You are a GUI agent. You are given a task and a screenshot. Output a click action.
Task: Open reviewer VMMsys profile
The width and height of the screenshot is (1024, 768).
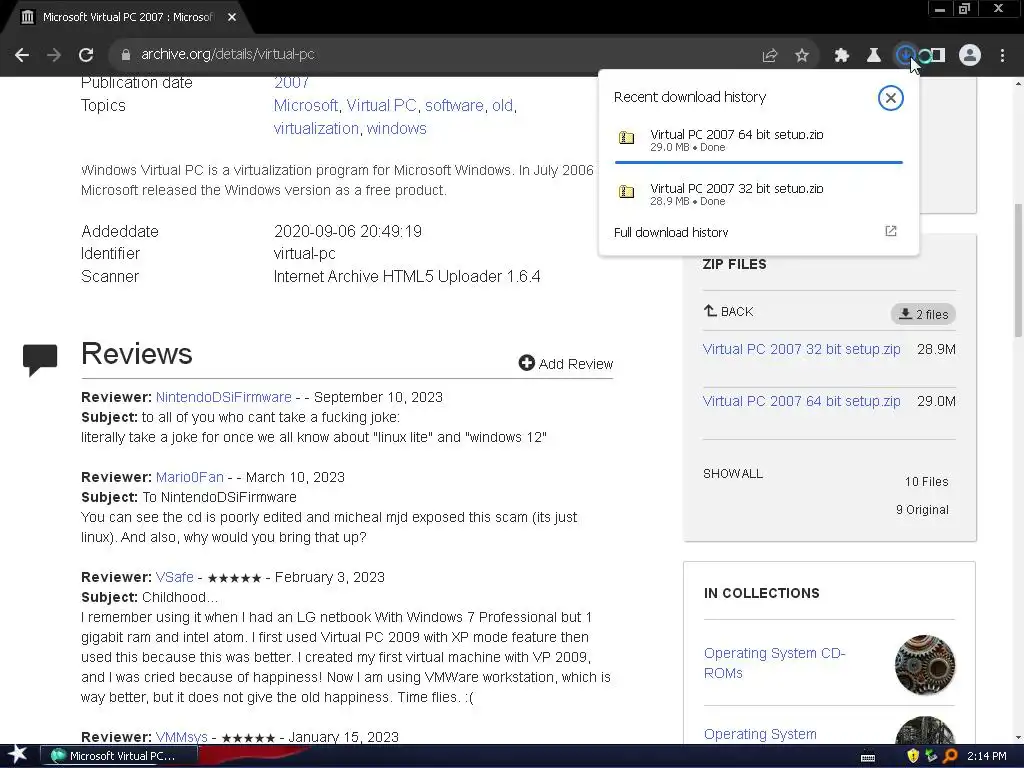pos(182,737)
